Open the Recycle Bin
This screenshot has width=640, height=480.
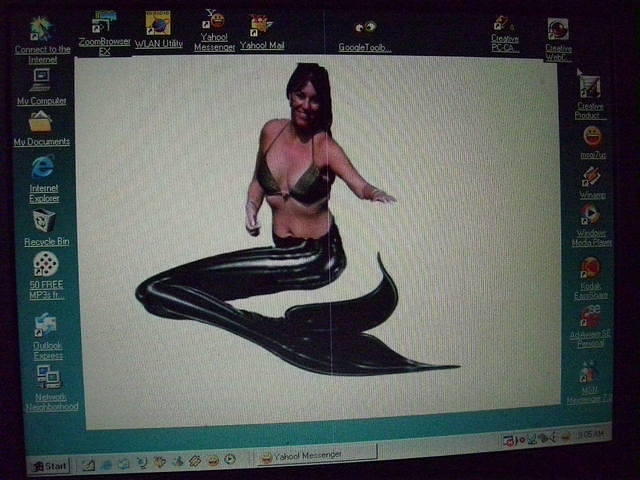[x=45, y=221]
